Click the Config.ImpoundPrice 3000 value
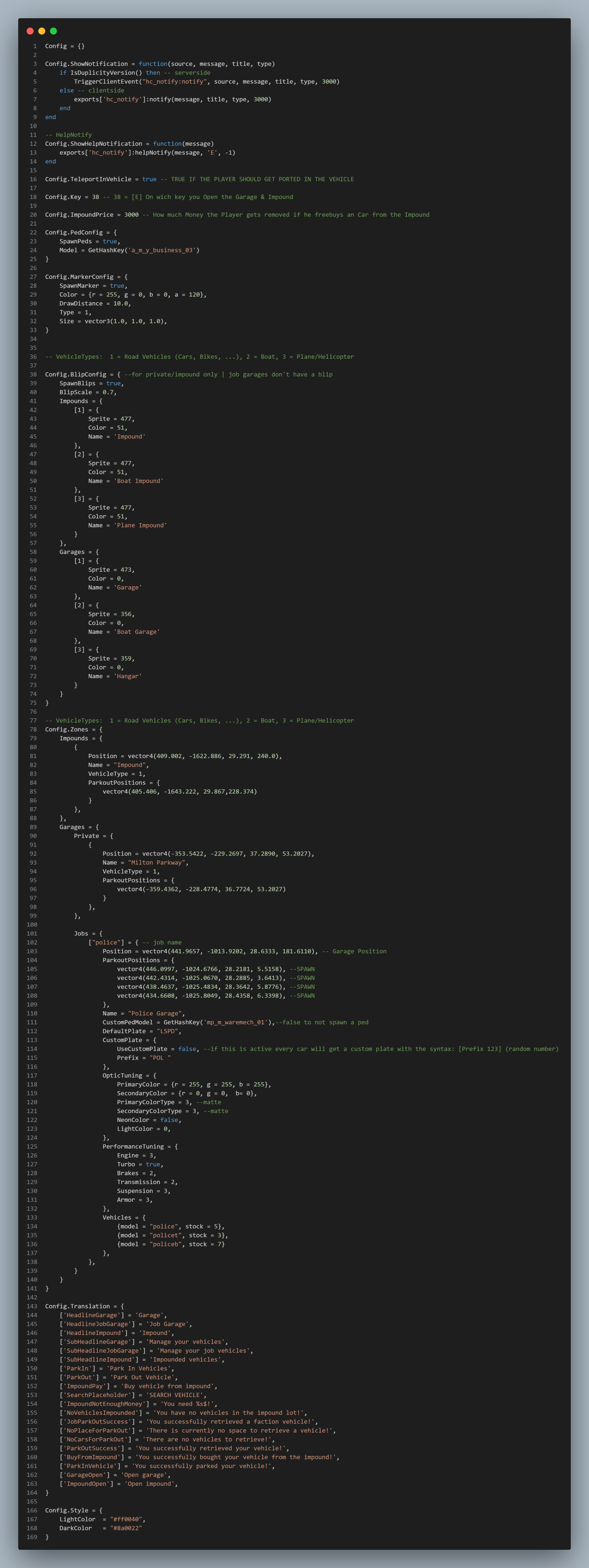Screen dimensions: 589x1568 tap(131, 215)
